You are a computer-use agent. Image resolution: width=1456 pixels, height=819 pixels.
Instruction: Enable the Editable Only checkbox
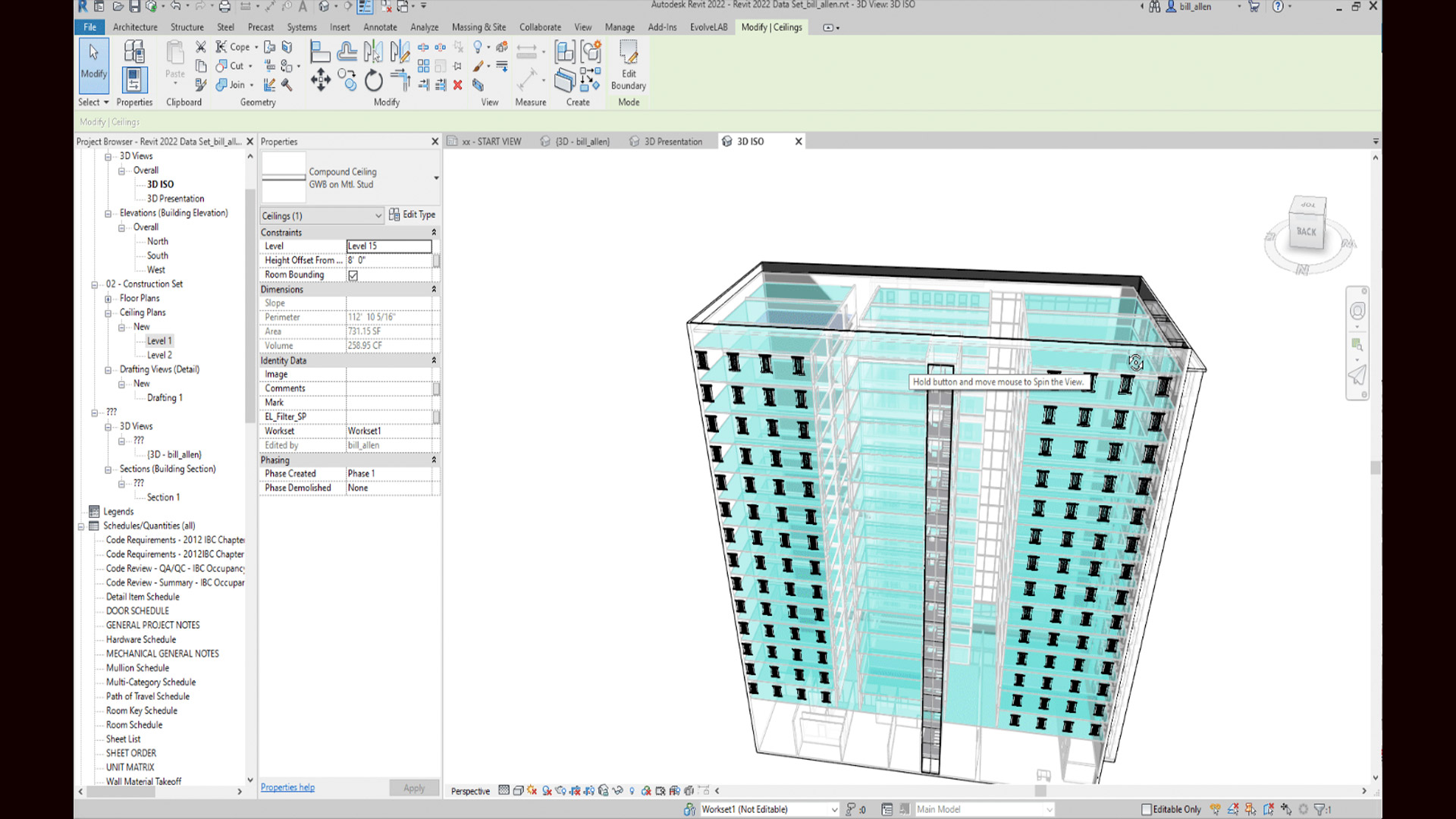pyautogui.click(x=1147, y=809)
